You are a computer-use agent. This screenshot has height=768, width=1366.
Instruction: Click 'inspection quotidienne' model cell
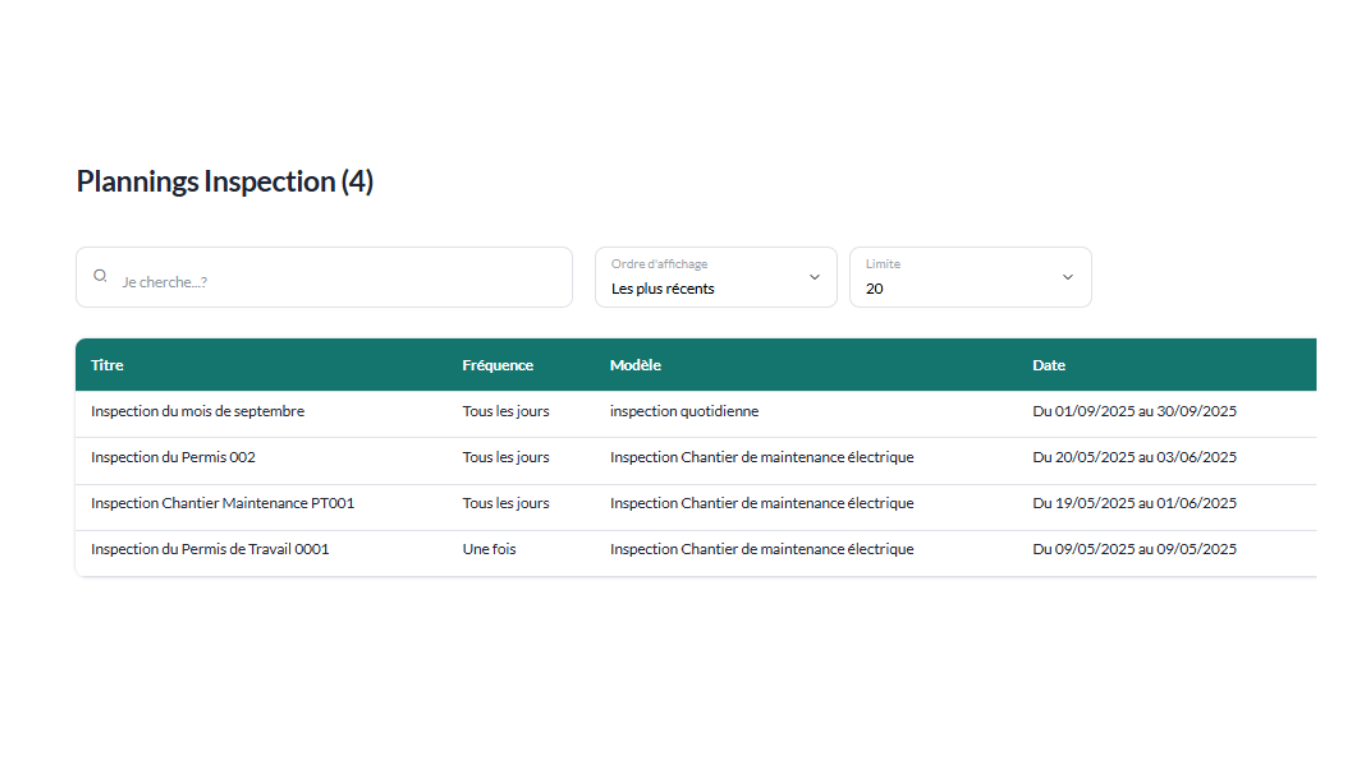pos(684,411)
